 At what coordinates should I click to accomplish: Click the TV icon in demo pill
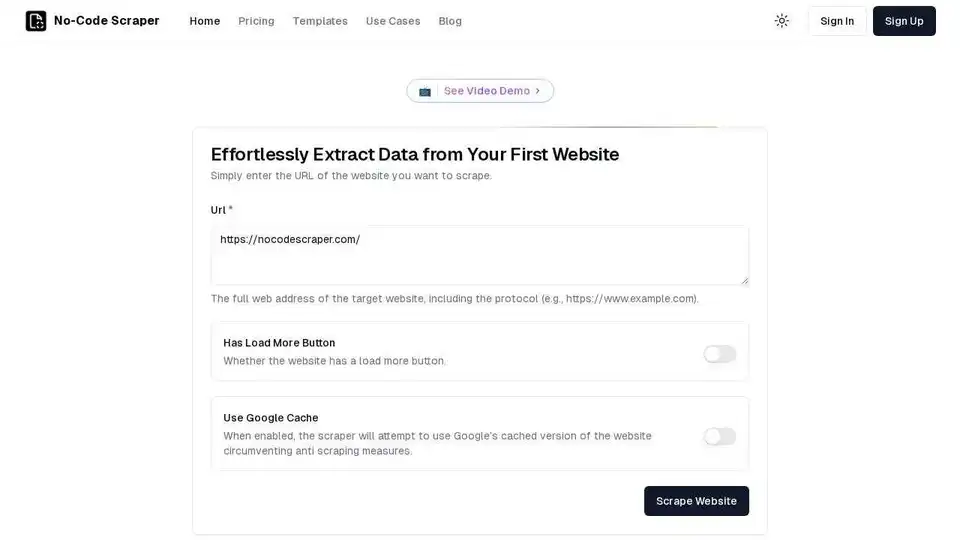[425, 91]
